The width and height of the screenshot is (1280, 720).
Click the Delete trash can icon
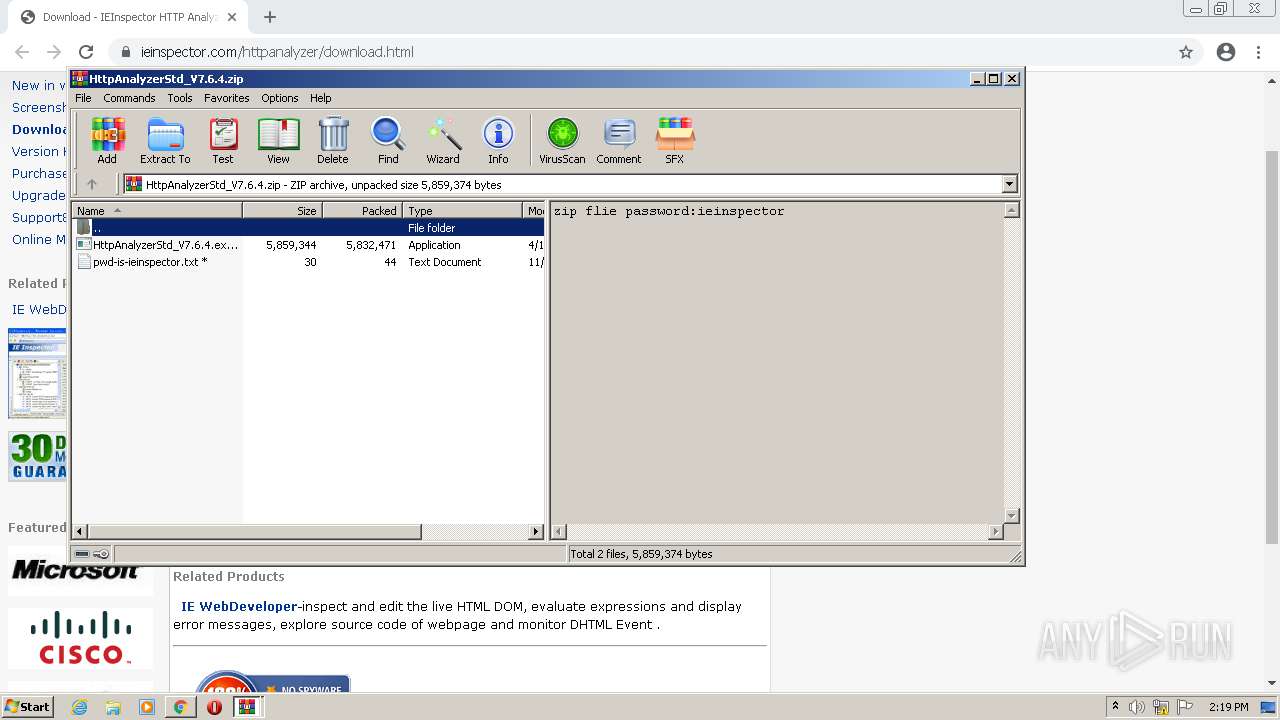point(333,140)
